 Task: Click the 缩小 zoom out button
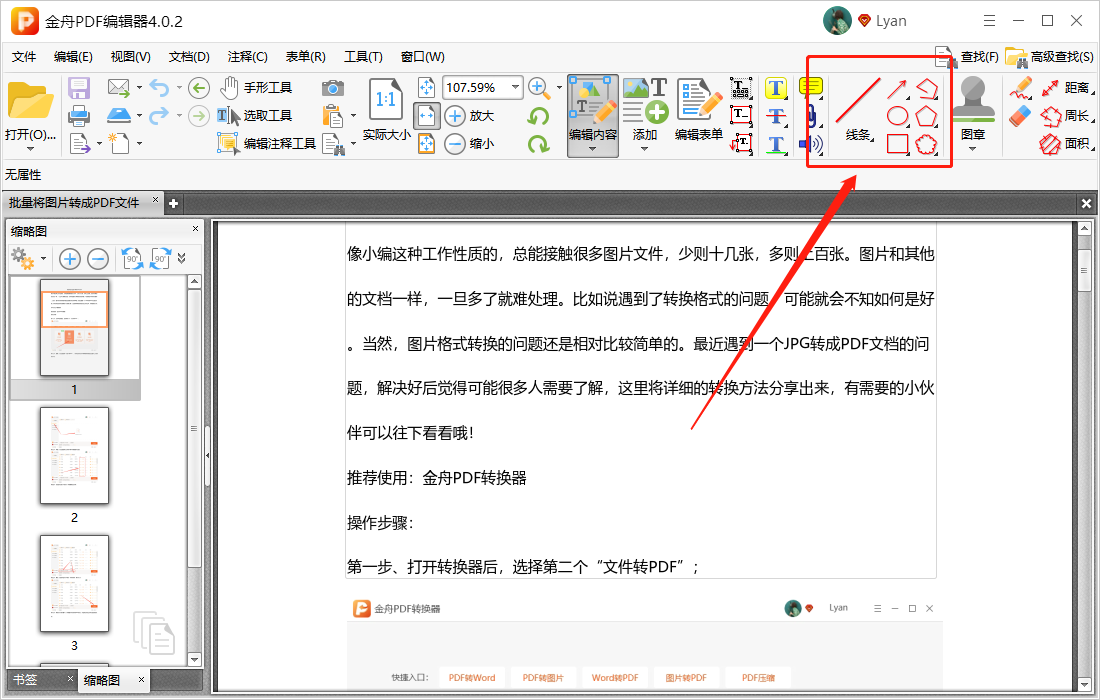coord(470,143)
